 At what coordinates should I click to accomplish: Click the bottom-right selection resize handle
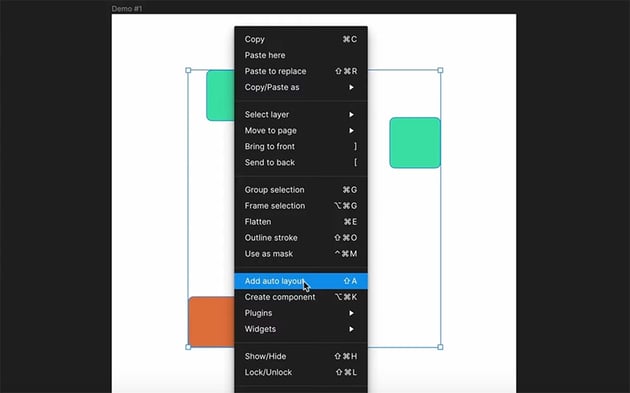click(x=440, y=347)
